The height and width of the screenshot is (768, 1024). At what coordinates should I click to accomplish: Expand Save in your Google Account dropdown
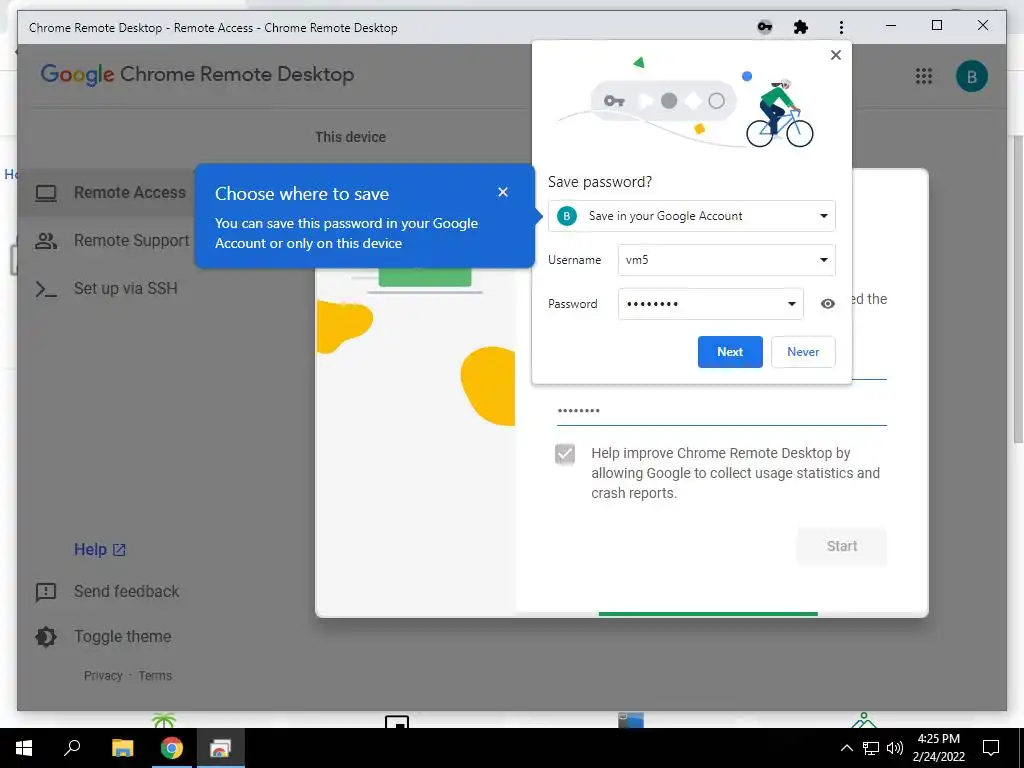pos(692,216)
